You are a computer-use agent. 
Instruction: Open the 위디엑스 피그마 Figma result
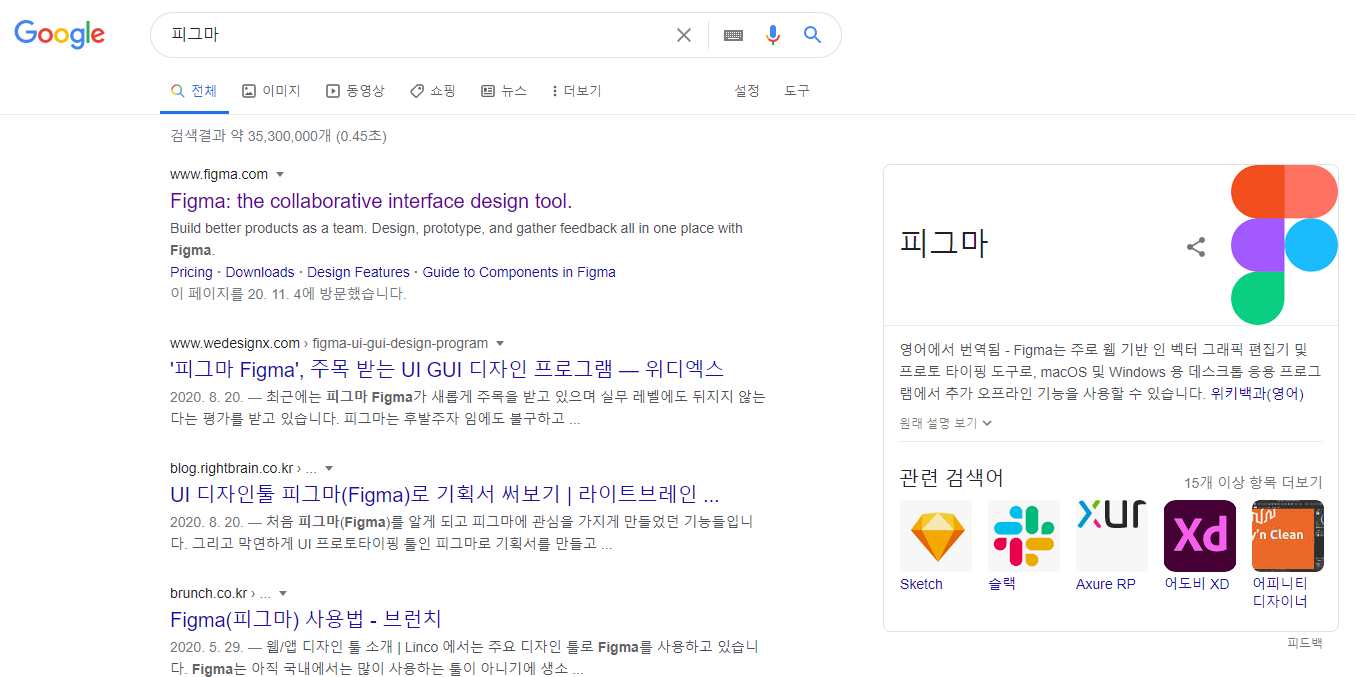(447, 369)
